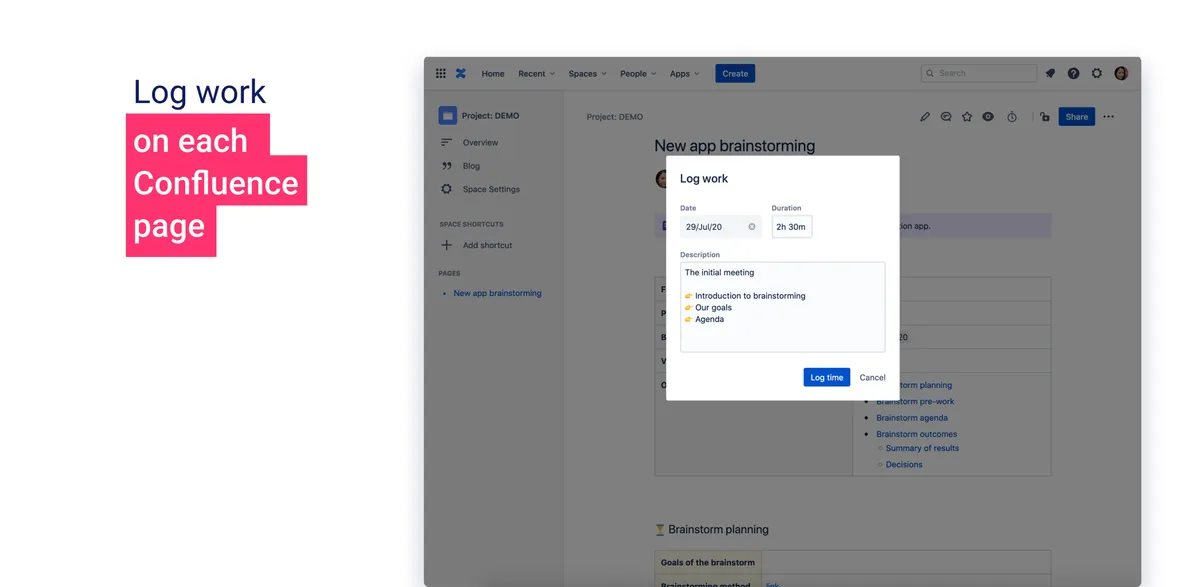Open the Brainstorm outcomes link
The image size is (1200, 587).
click(x=916, y=434)
